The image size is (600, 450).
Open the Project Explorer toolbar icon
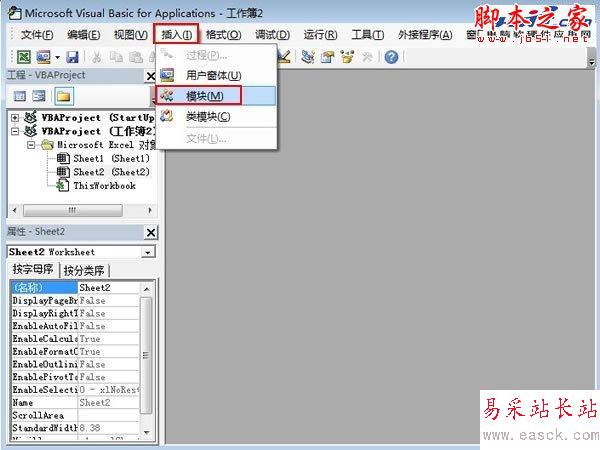[308, 57]
